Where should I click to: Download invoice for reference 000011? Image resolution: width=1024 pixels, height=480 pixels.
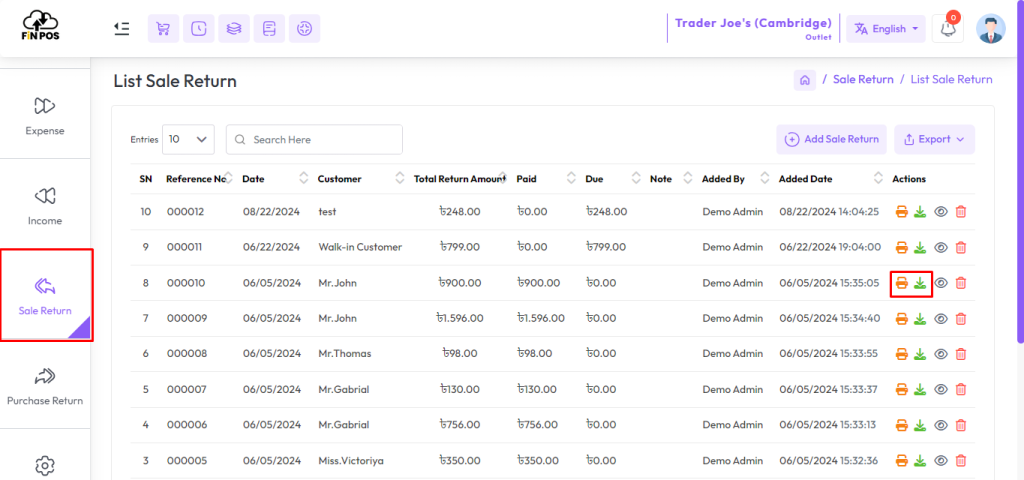click(x=920, y=248)
